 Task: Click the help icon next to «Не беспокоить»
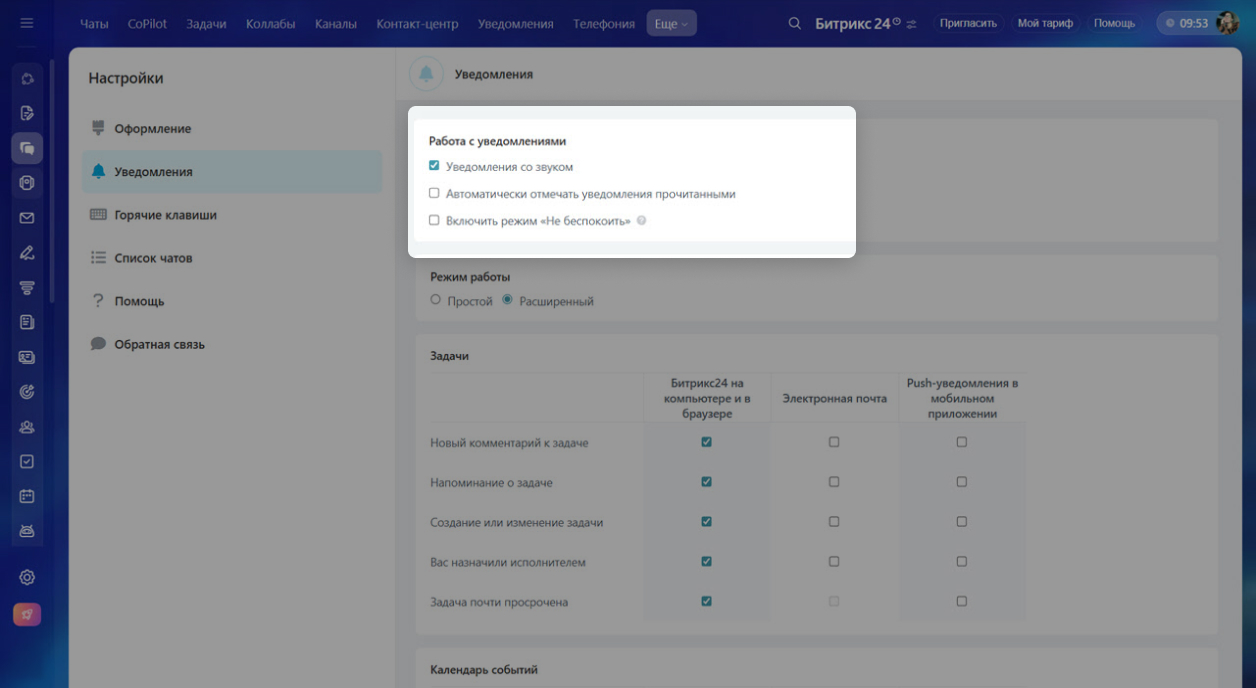click(x=641, y=221)
